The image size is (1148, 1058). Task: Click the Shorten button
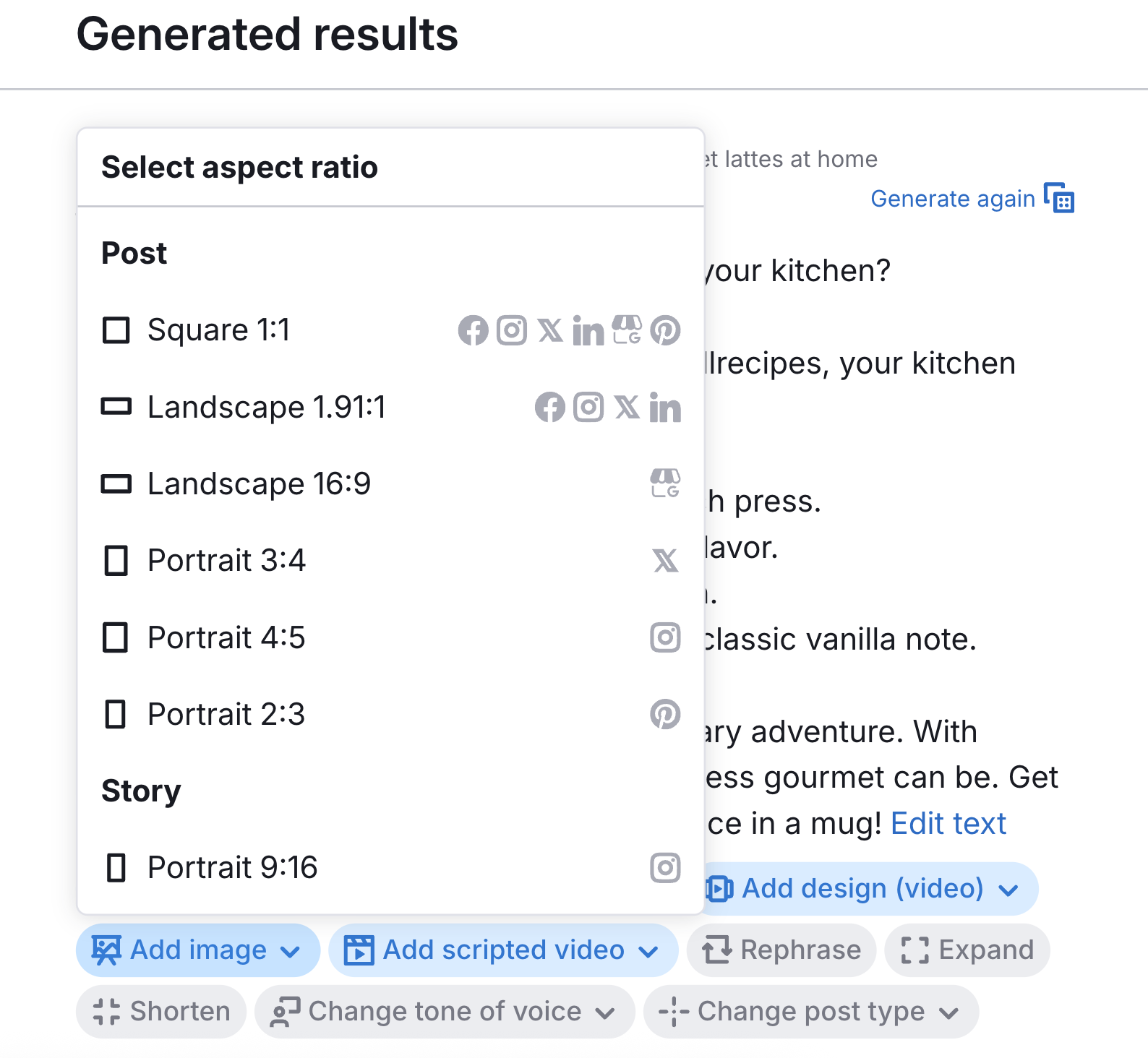coord(160,1012)
